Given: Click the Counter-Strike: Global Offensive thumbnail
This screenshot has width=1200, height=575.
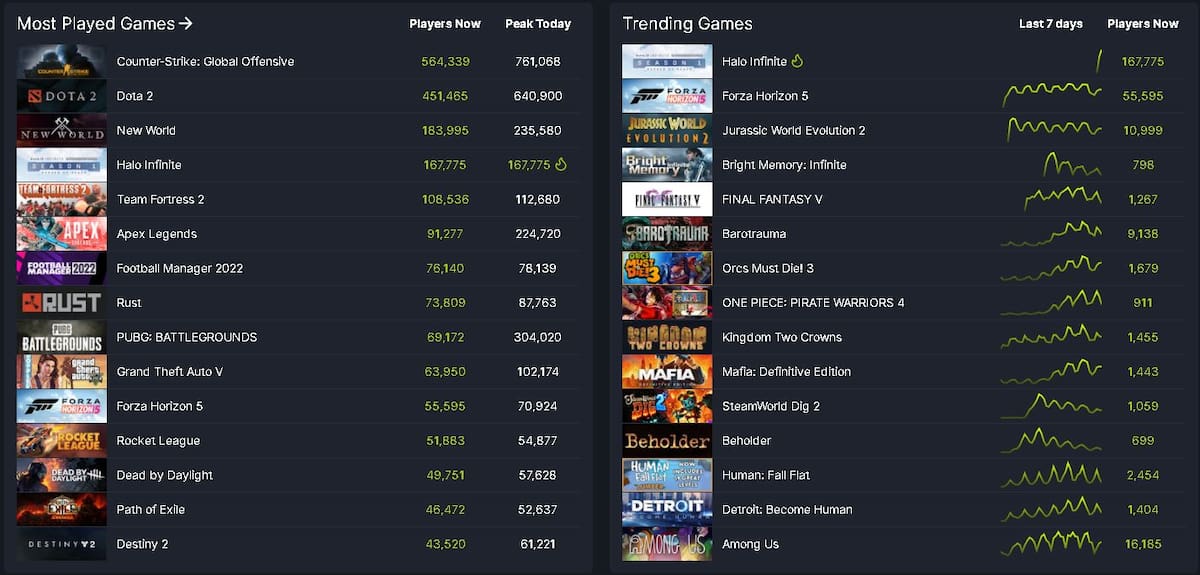Looking at the screenshot, I should [61, 62].
